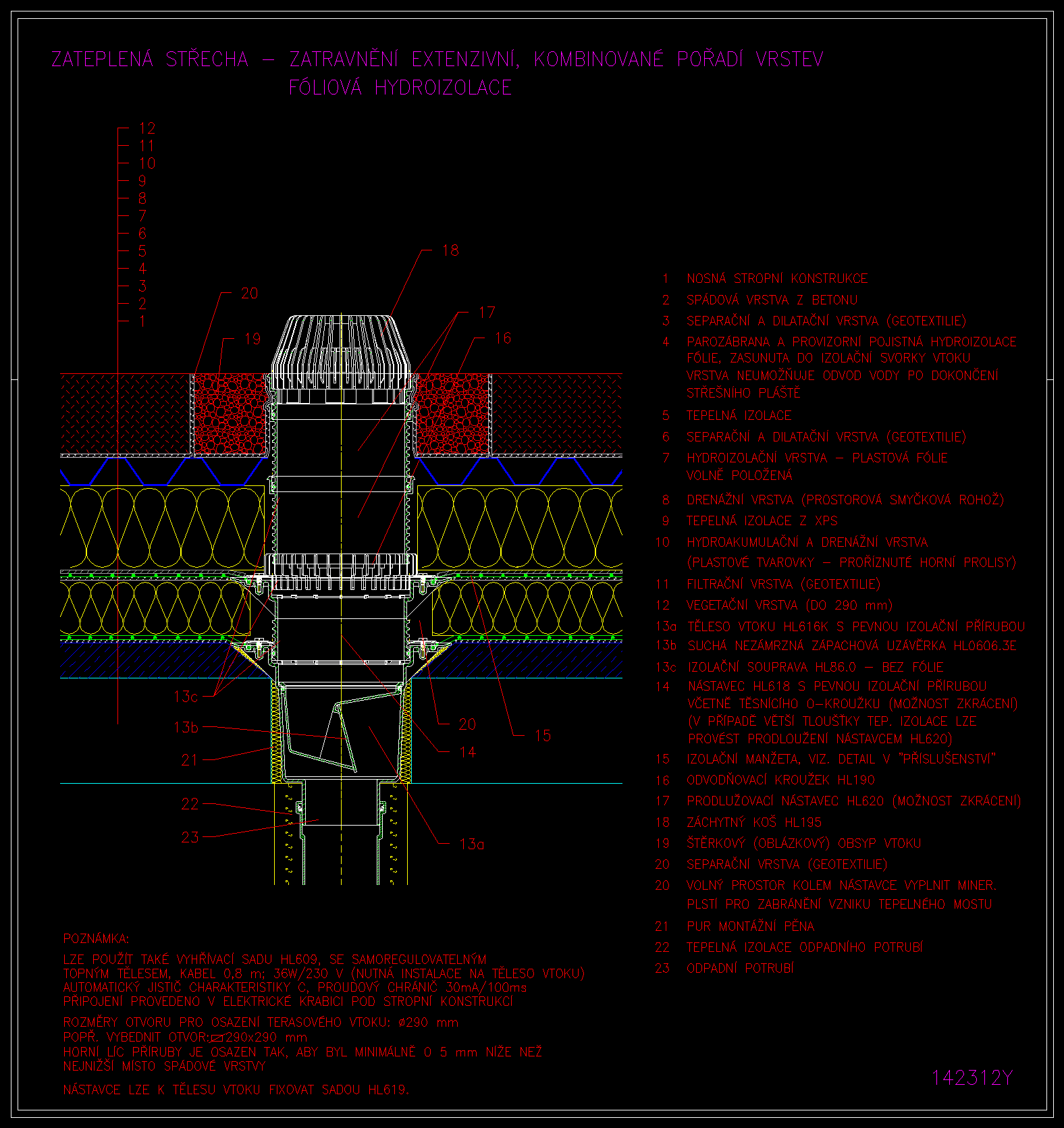Select the subtitle 'FÓLIOVÁ HYDROIZOLACE'
The image size is (1064, 1128).
(400, 88)
